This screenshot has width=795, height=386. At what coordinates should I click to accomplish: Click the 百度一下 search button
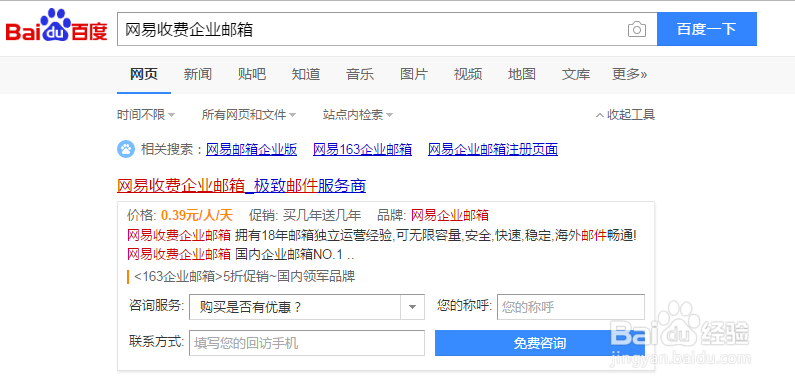pyautogui.click(x=707, y=29)
